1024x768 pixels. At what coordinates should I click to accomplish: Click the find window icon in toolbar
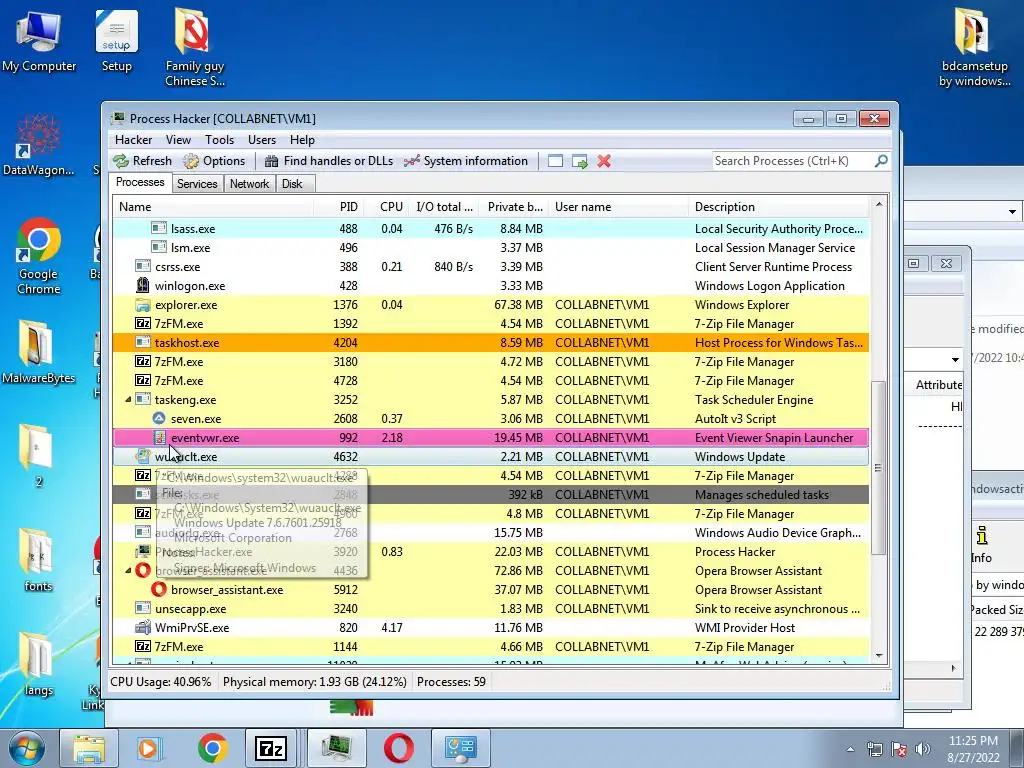(x=555, y=161)
